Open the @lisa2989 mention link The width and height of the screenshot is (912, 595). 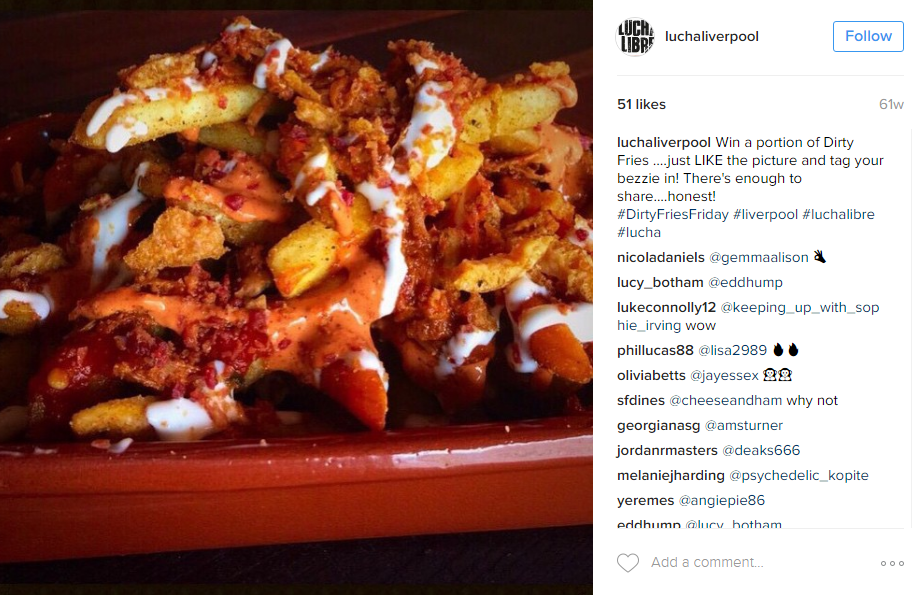click(732, 350)
